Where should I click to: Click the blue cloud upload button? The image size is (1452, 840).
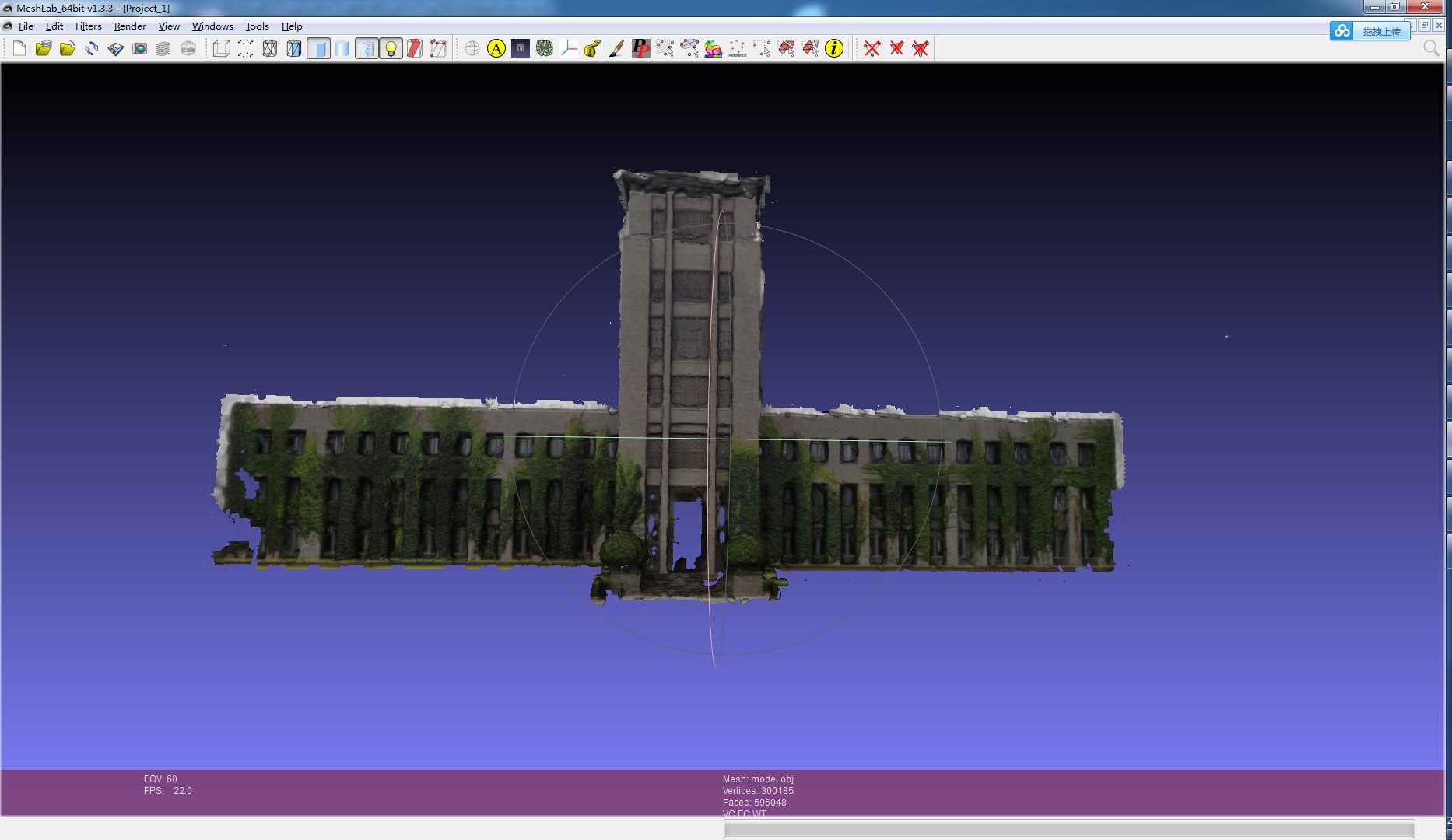pos(1370,31)
